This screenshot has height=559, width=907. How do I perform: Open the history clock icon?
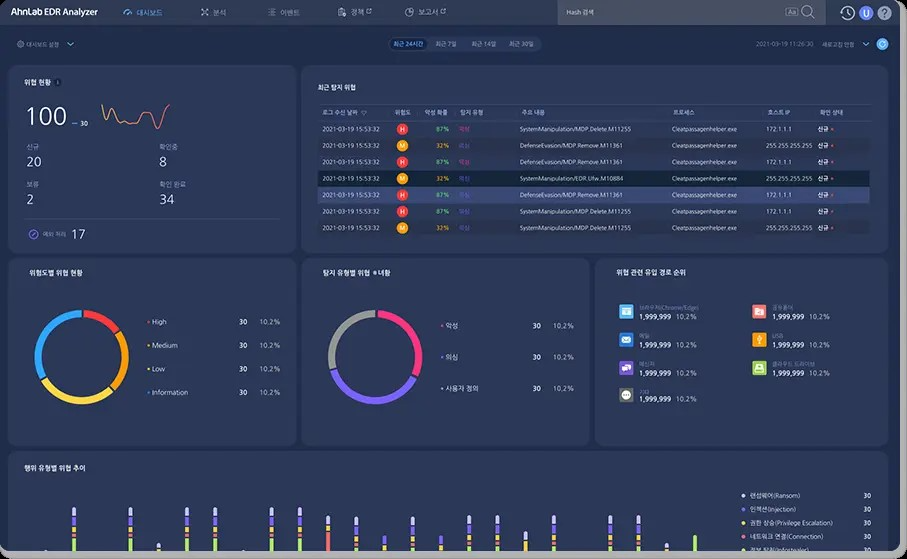point(847,13)
